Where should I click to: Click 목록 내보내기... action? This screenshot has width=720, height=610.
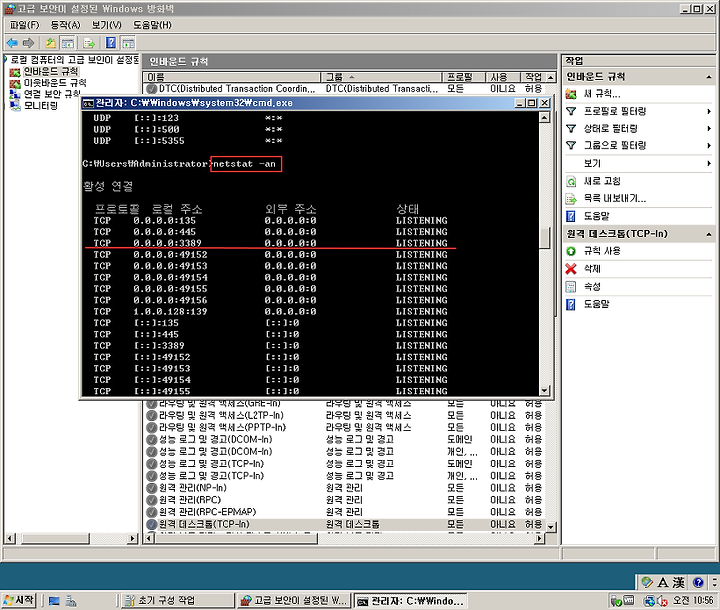(614, 198)
